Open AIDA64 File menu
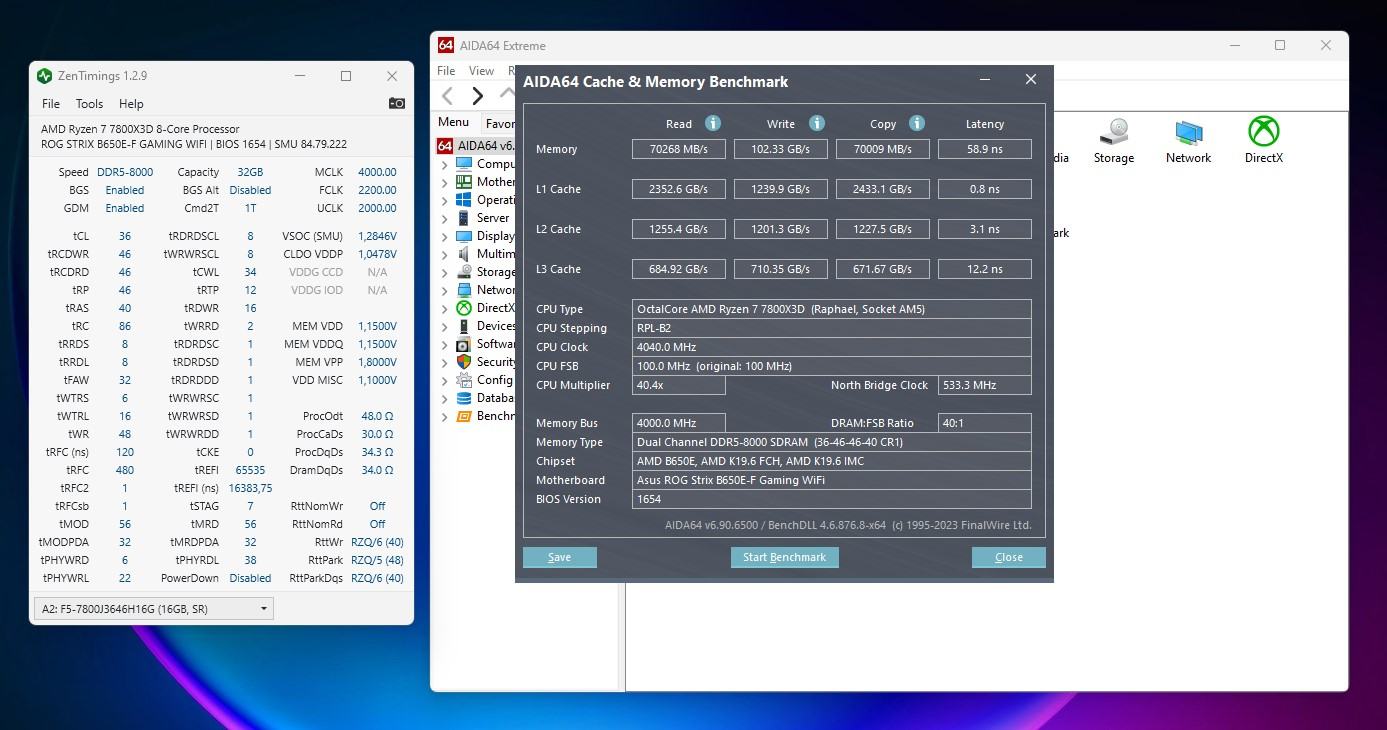Image resolution: width=1387 pixels, height=730 pixels. 446,71
